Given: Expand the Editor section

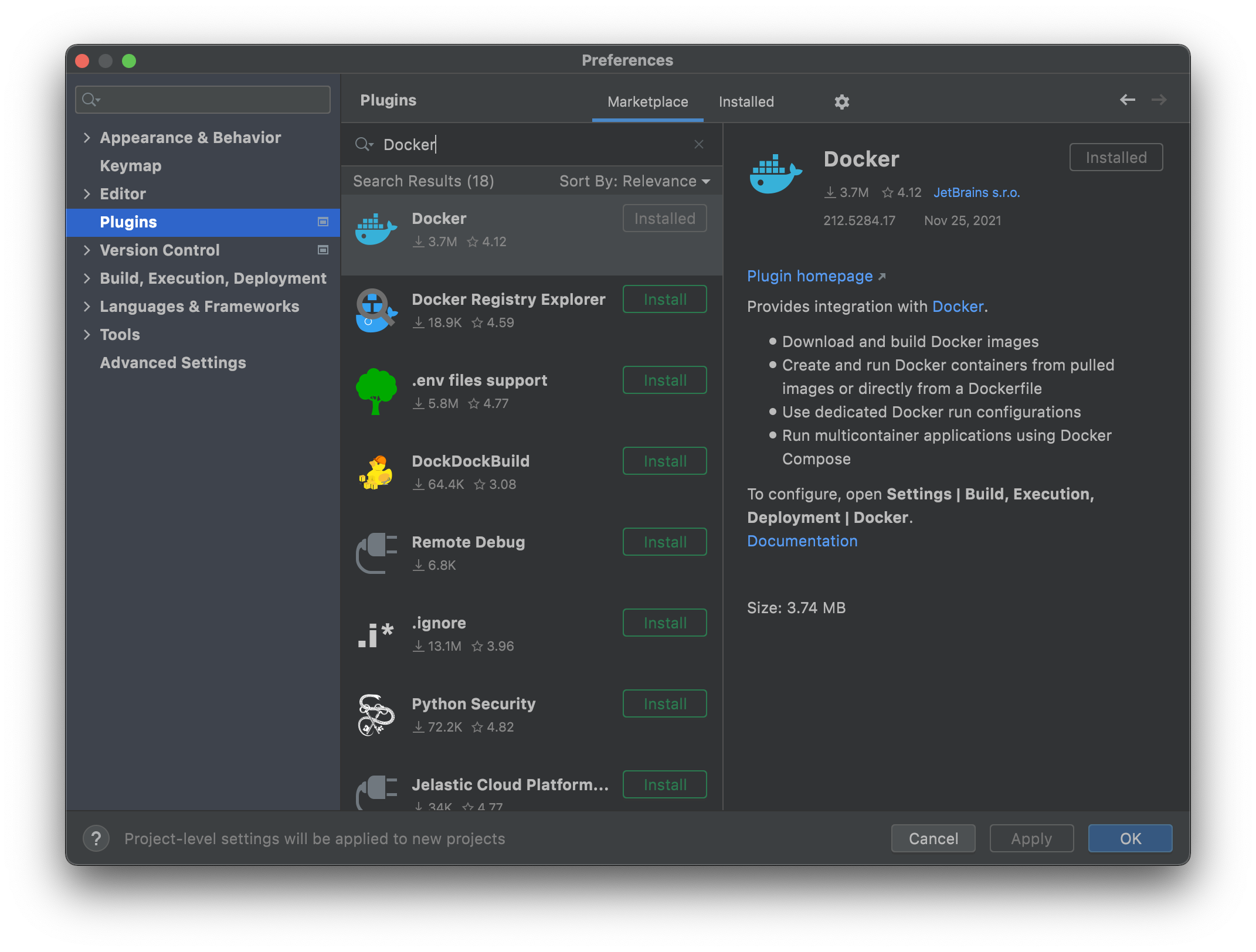Looking at the screenshot, I should pos(87,194).
